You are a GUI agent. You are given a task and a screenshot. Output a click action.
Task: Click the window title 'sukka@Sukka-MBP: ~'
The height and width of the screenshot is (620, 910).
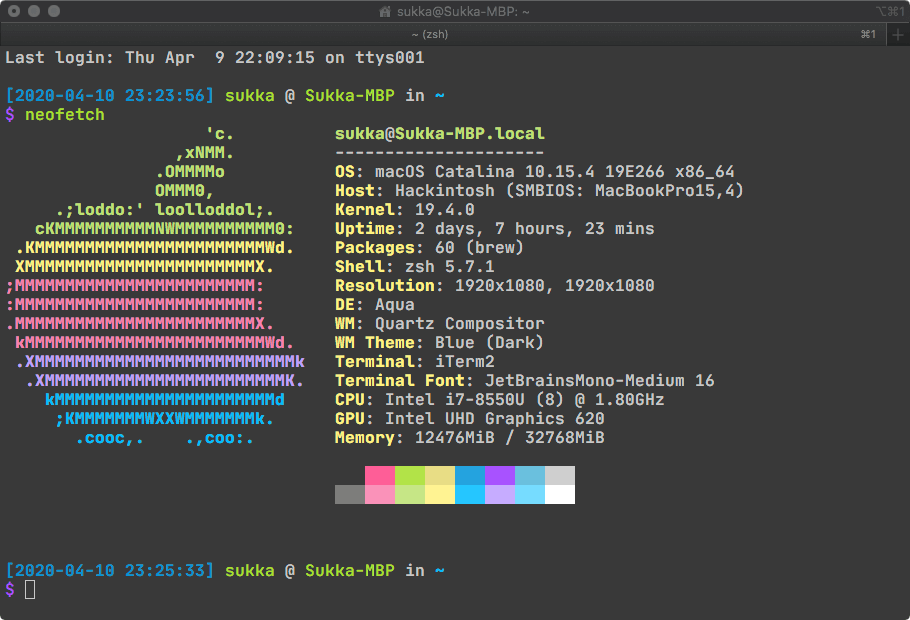(x=463, y=12)
